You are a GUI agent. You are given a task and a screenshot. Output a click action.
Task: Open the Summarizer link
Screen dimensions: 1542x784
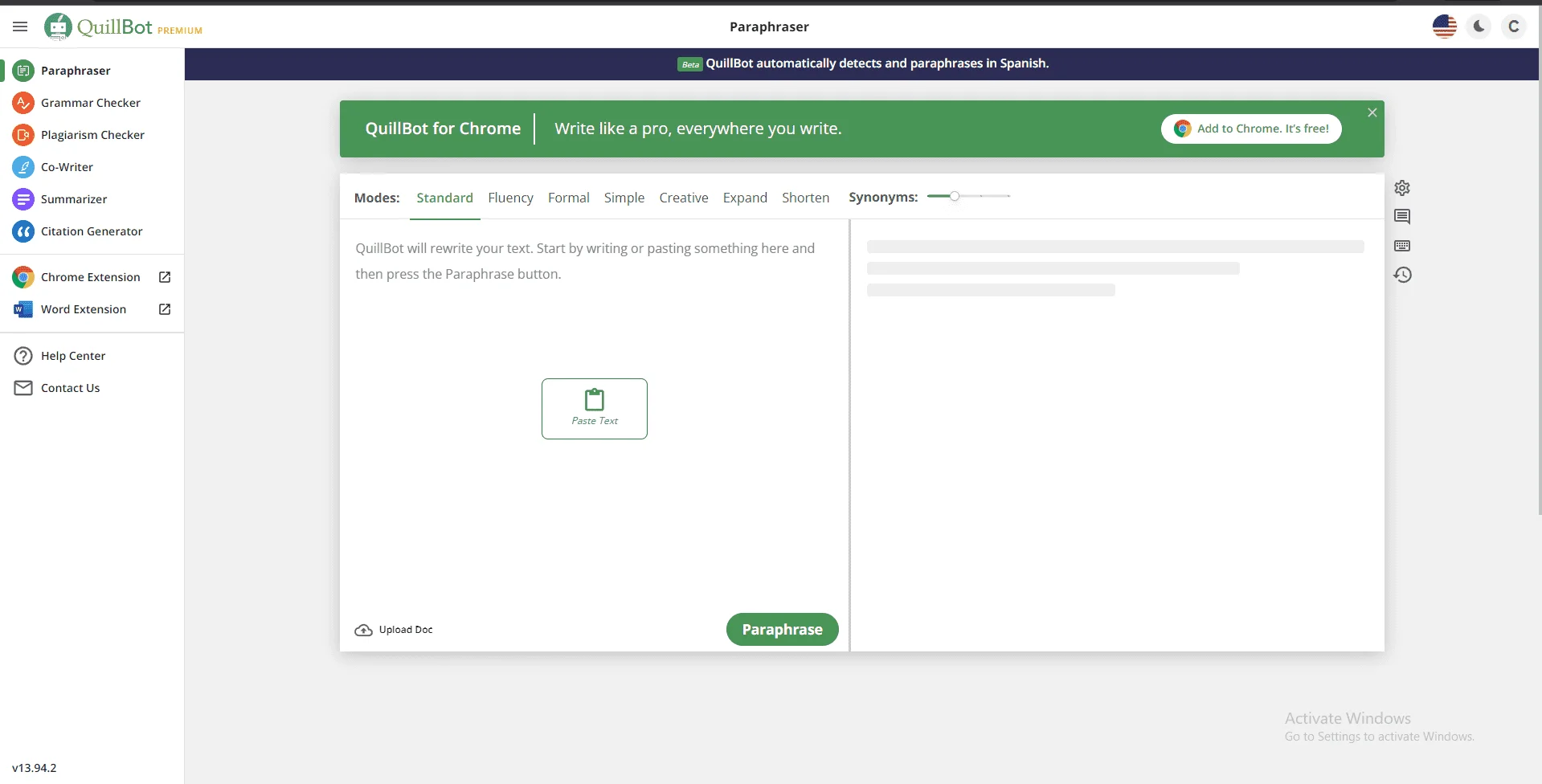(74, 199)
